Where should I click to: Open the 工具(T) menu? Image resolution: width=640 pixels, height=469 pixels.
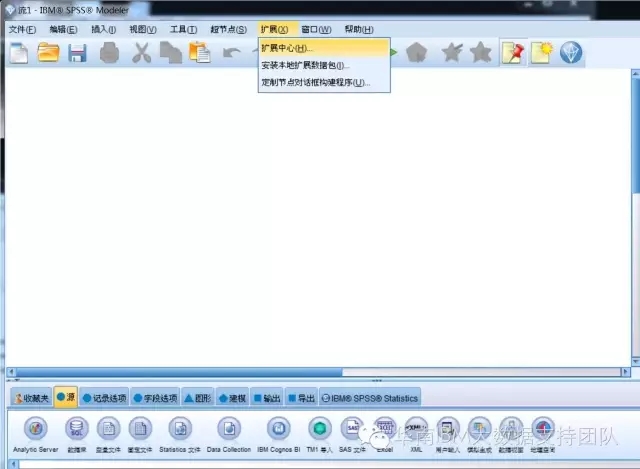(x=183, y=29)
